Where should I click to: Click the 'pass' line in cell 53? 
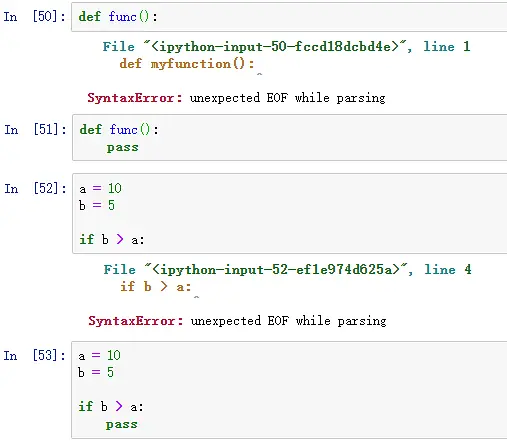(121, 424)
